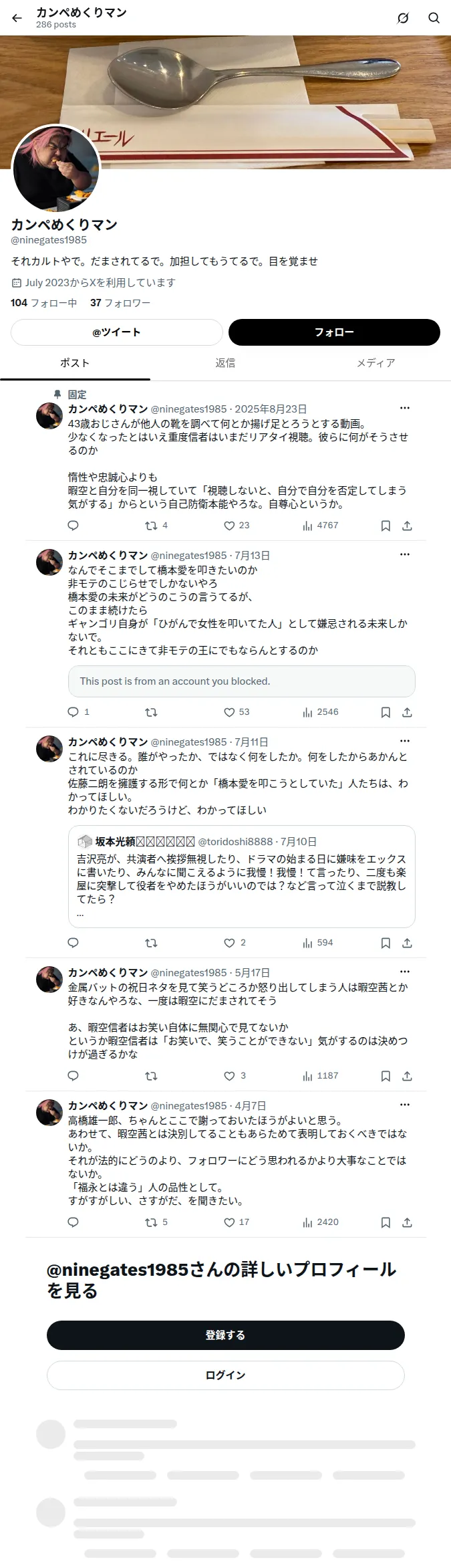Share the 5月17日 post via upload icon
The width and height of the screenshot is (451, 1568).
point(407,1076)
